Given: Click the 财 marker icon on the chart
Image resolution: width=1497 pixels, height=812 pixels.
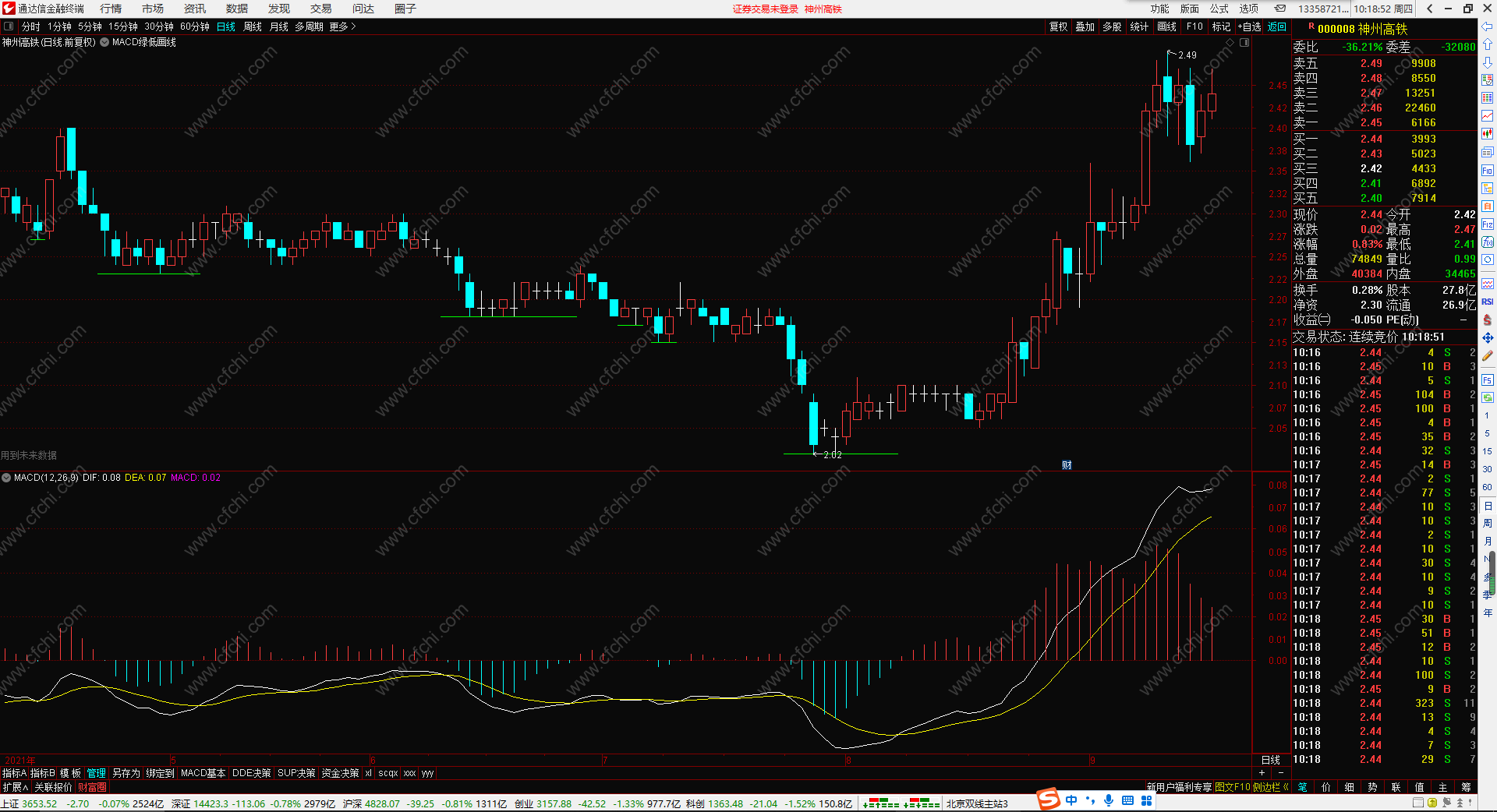Looking at the screenshot, I should [x=1067, y=465].
